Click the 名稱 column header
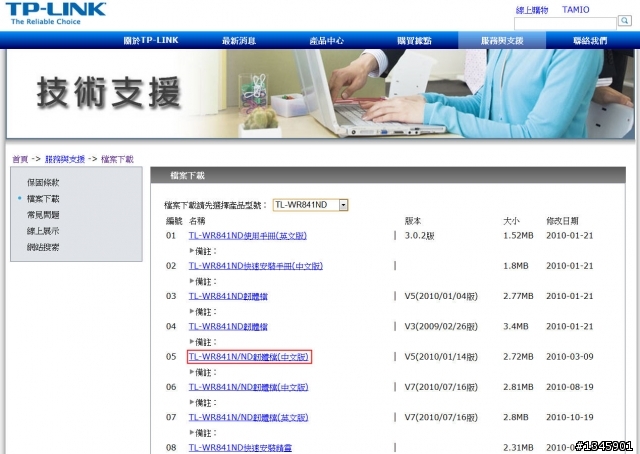 point(197,221)
